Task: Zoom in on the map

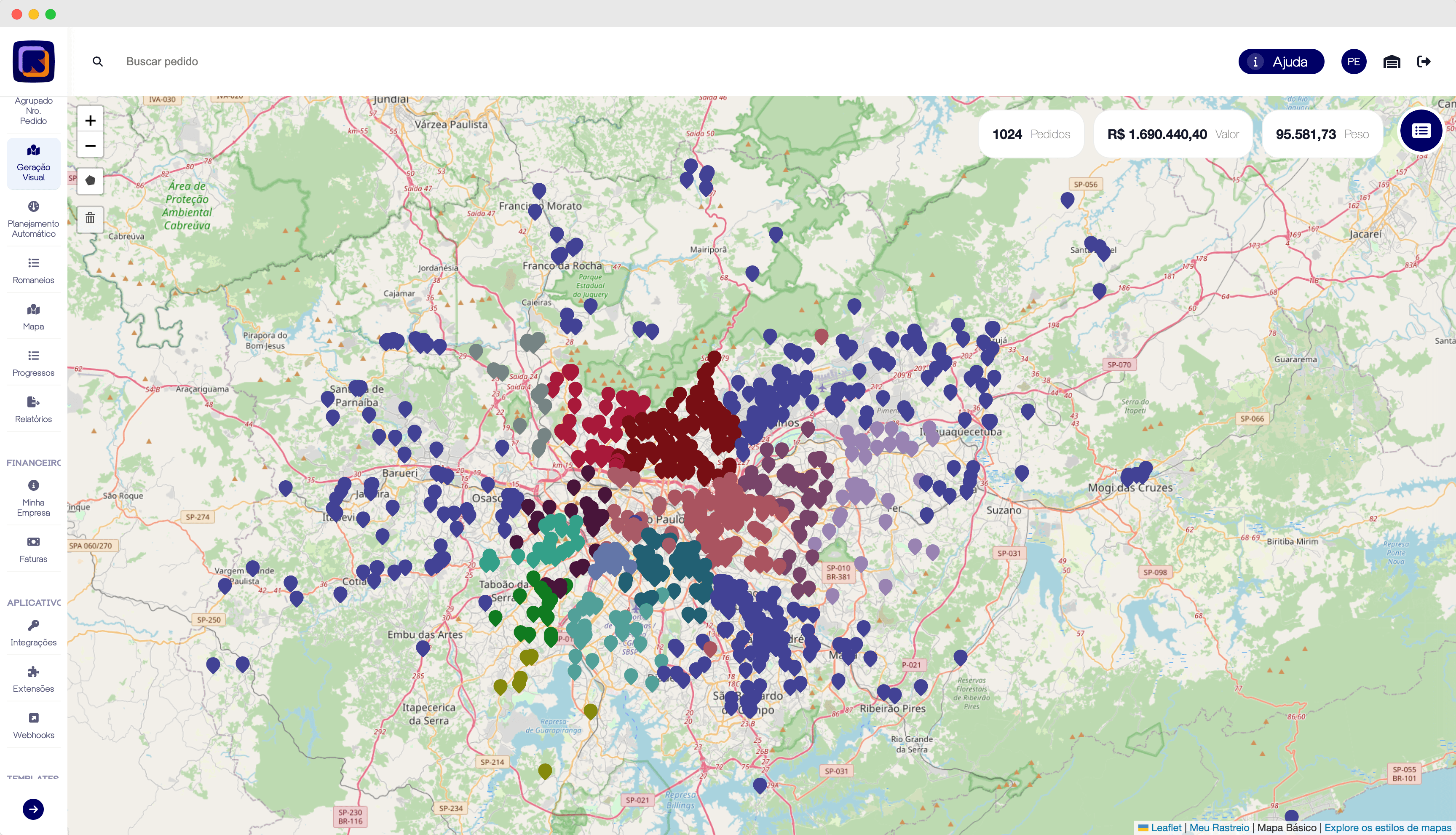Action: click(x=90, y=120)
